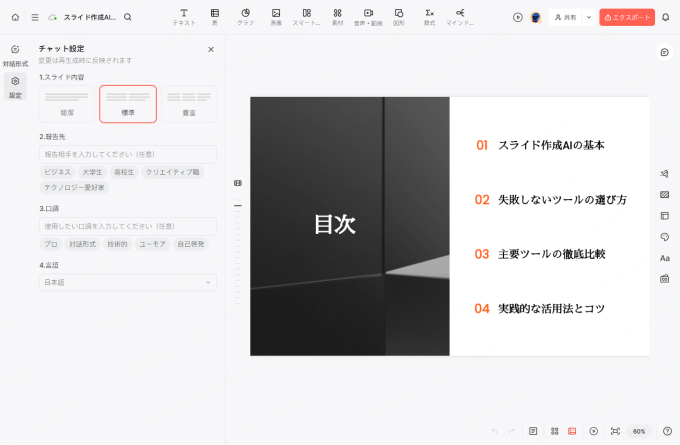Image resolution: width=680 pixels, height=445 pixels.
Task: Open the 60% zoom level control
Action: (x=639, y=431)
